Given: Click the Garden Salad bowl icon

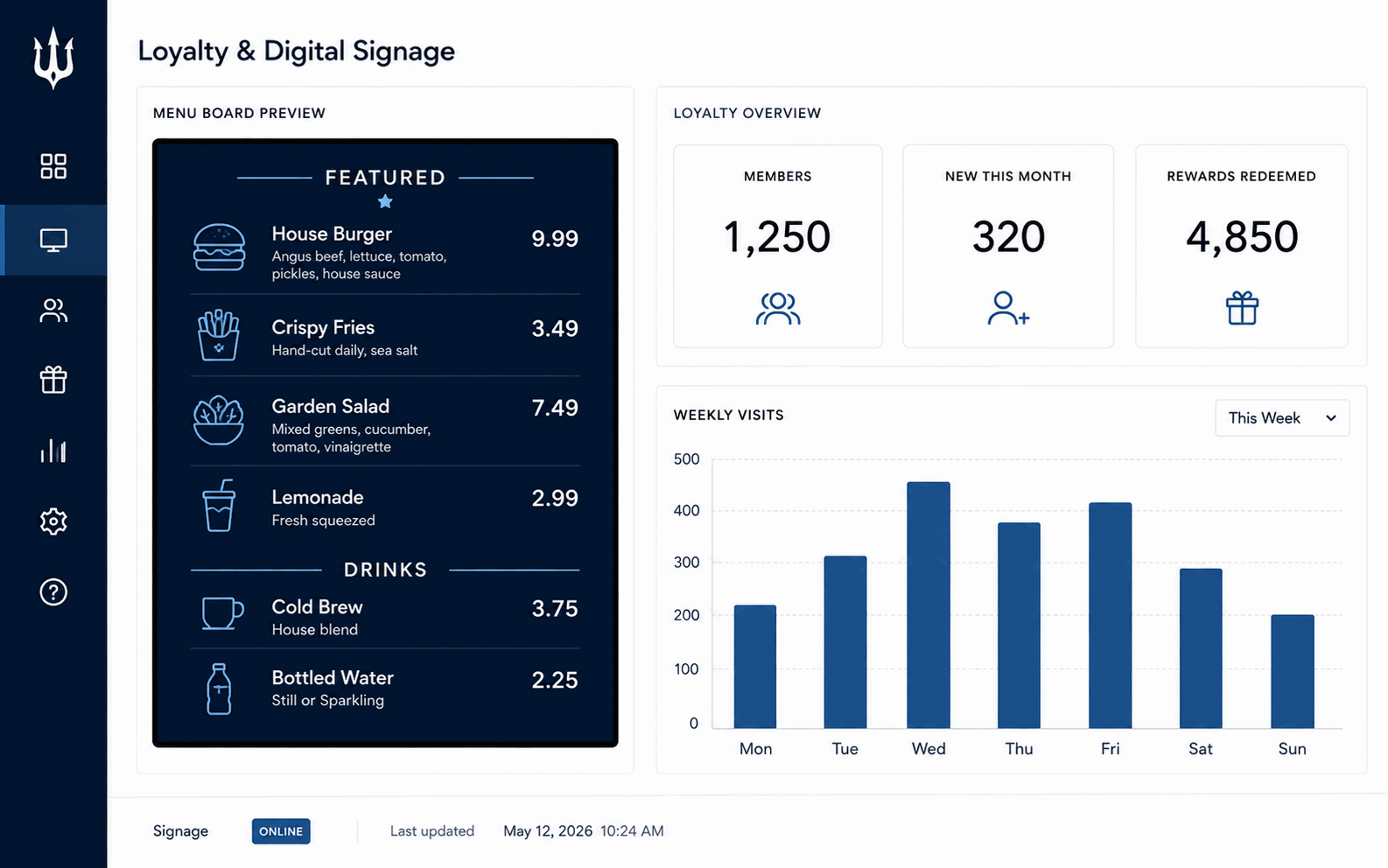Looking at the screenshot, I should click(219, 420).
